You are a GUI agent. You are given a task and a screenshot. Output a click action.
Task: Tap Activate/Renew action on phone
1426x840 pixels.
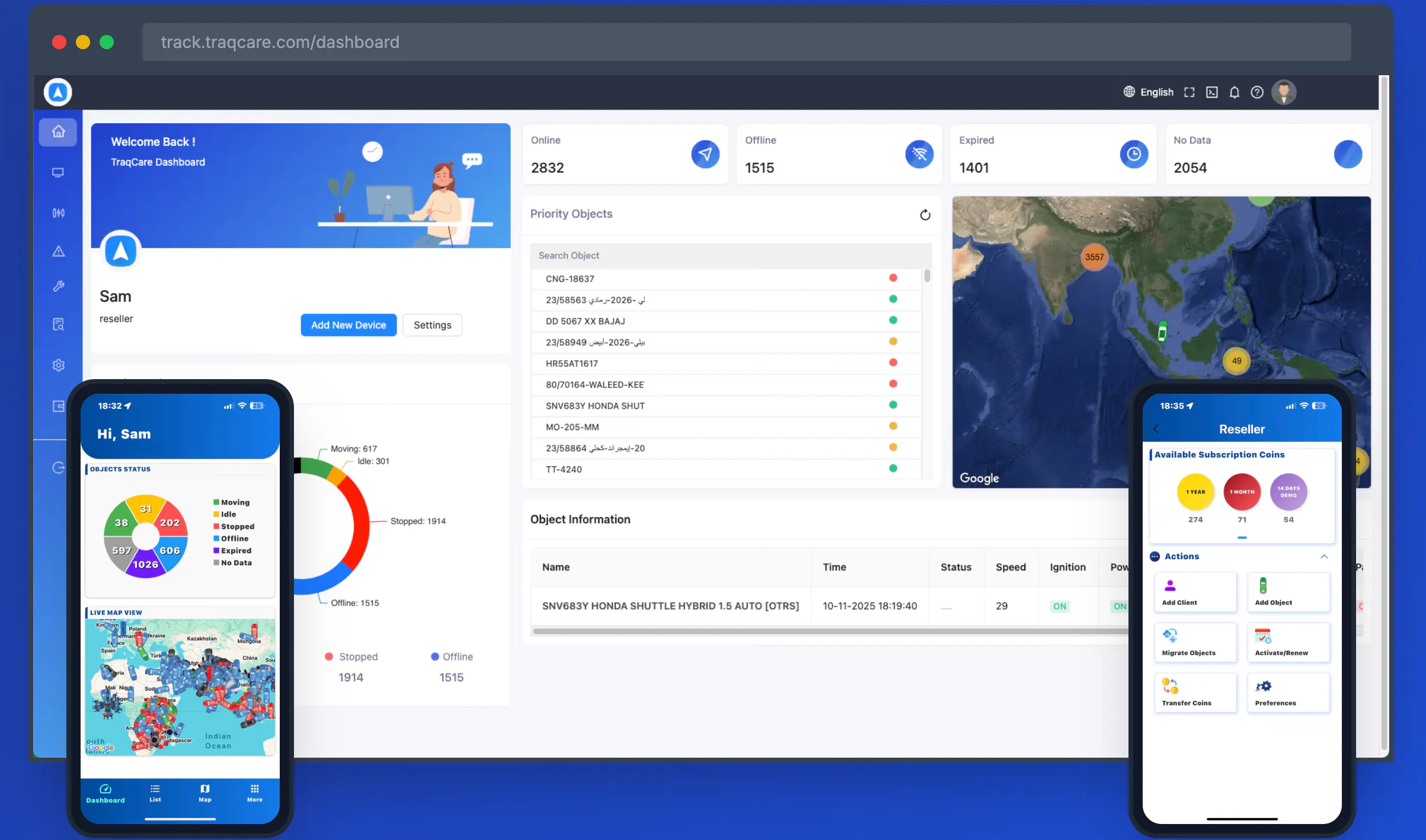tap(1288, 642)
